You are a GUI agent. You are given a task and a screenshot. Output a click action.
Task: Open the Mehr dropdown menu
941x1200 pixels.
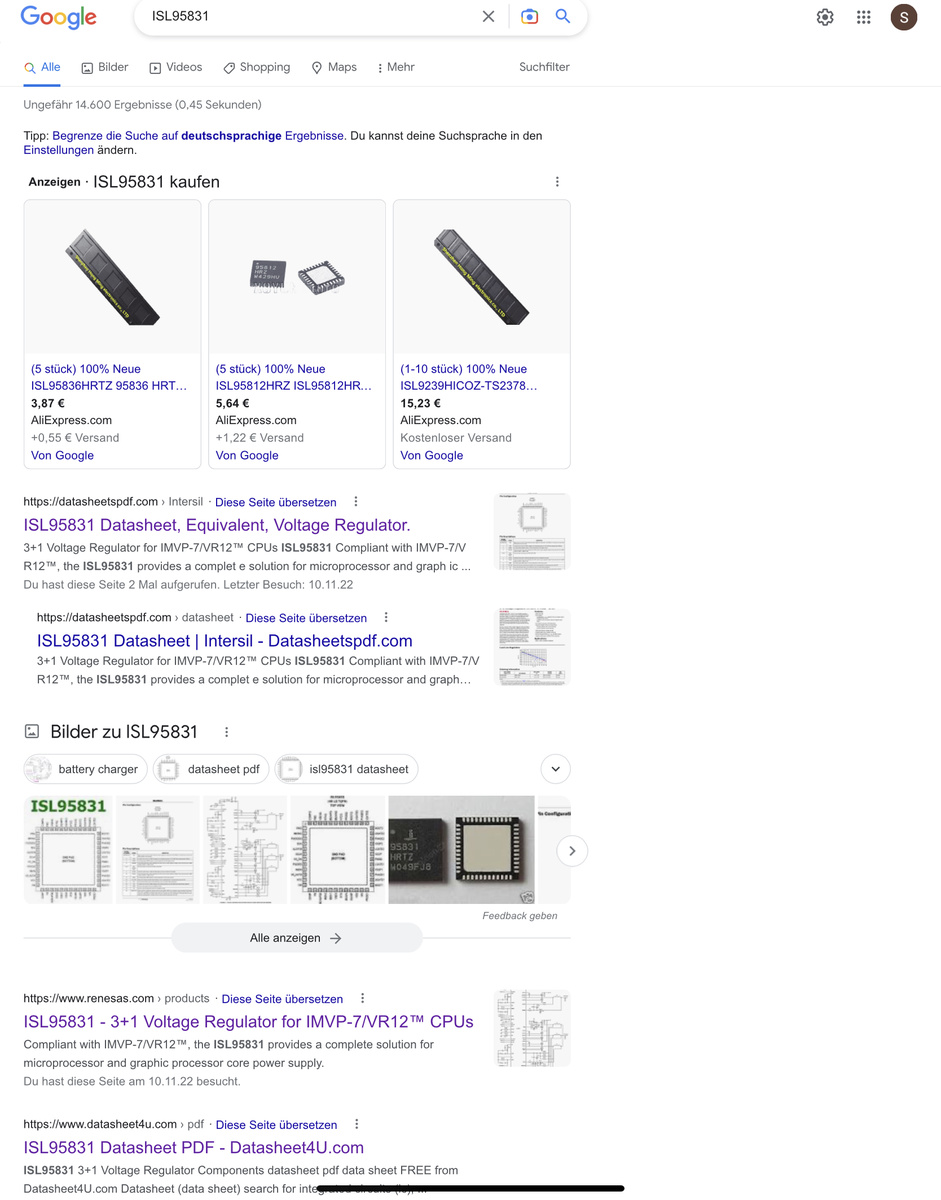tap(395, 67)
